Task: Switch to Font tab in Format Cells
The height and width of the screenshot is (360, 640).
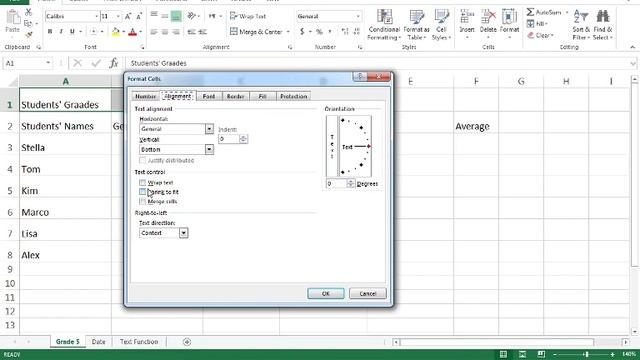Action: coord(209,96)
